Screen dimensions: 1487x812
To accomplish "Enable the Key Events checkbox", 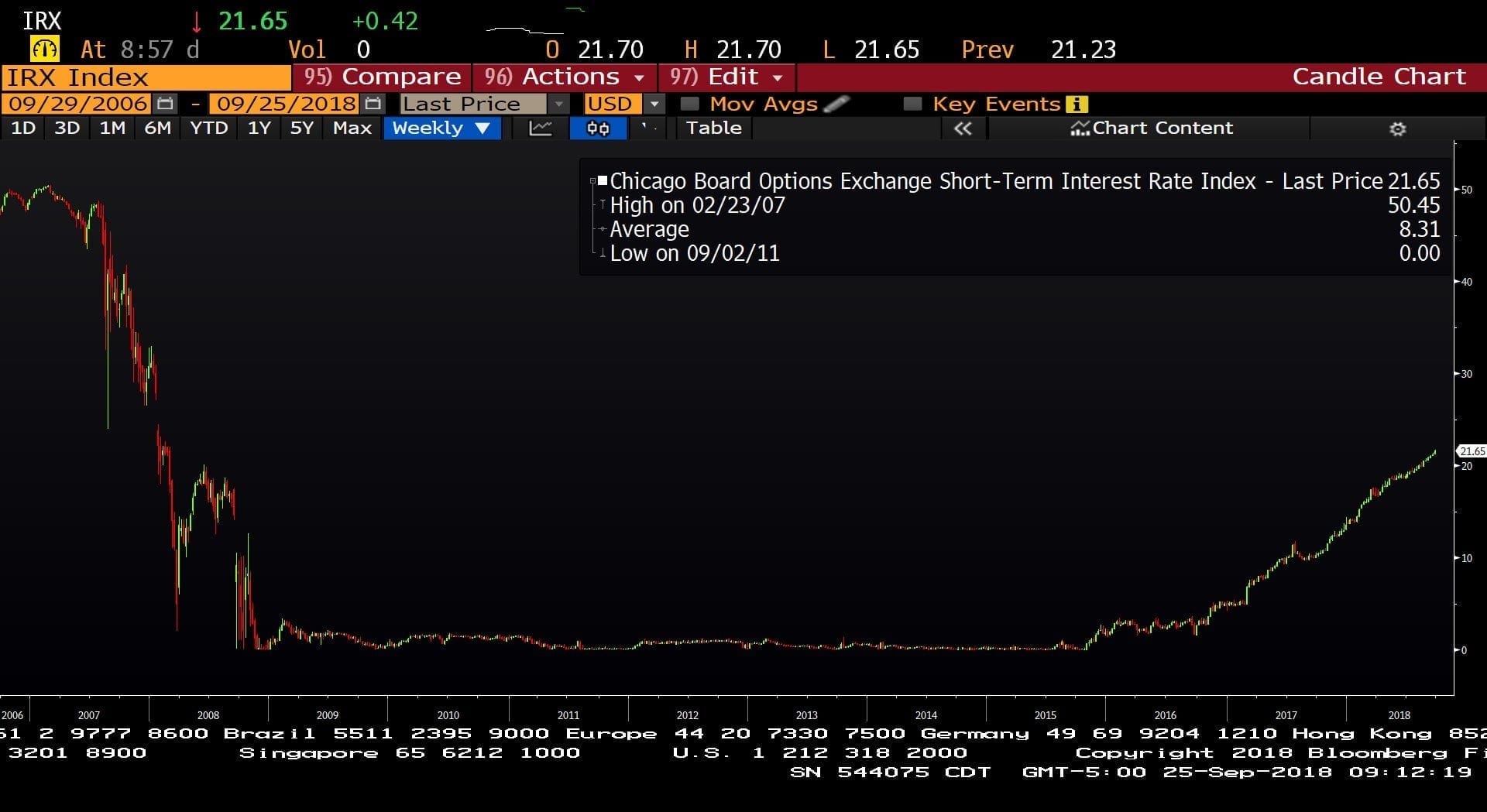I will click(913, 104).
